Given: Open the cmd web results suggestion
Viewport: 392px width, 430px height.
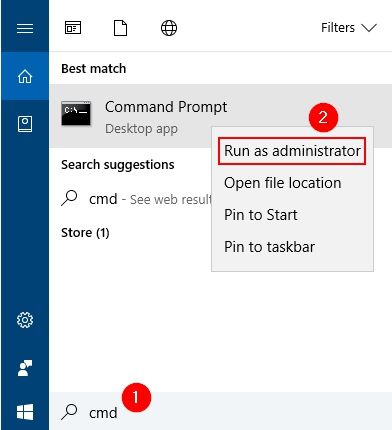Looking at the screenshot, I should pos(137,199).
